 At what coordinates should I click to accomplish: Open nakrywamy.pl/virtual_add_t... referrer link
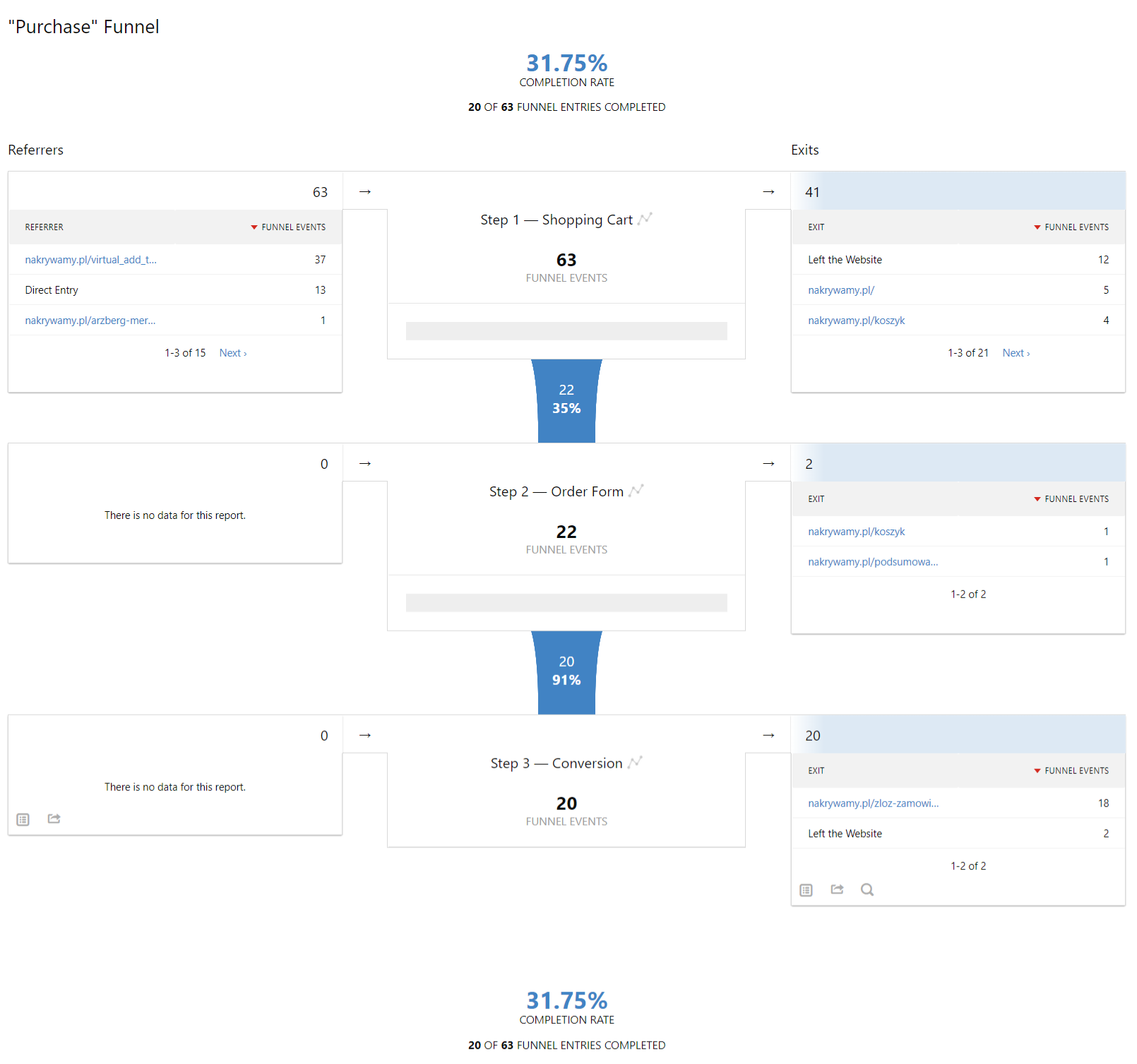click(x=91, y=260)
